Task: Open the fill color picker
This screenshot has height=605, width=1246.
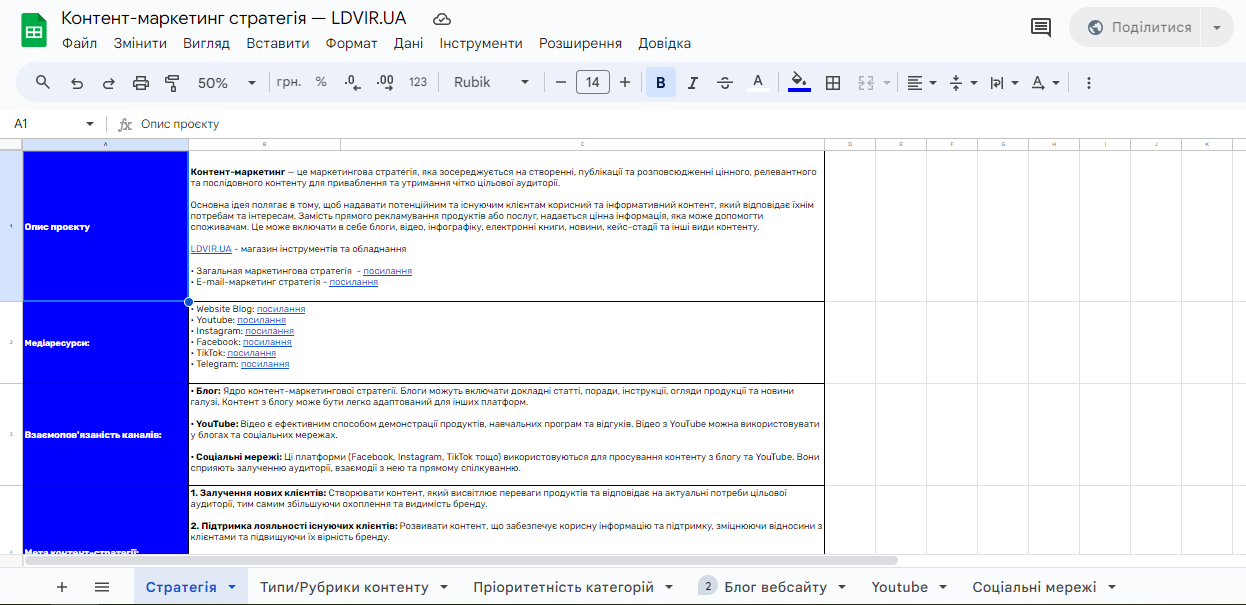Action: pos(799,83)
